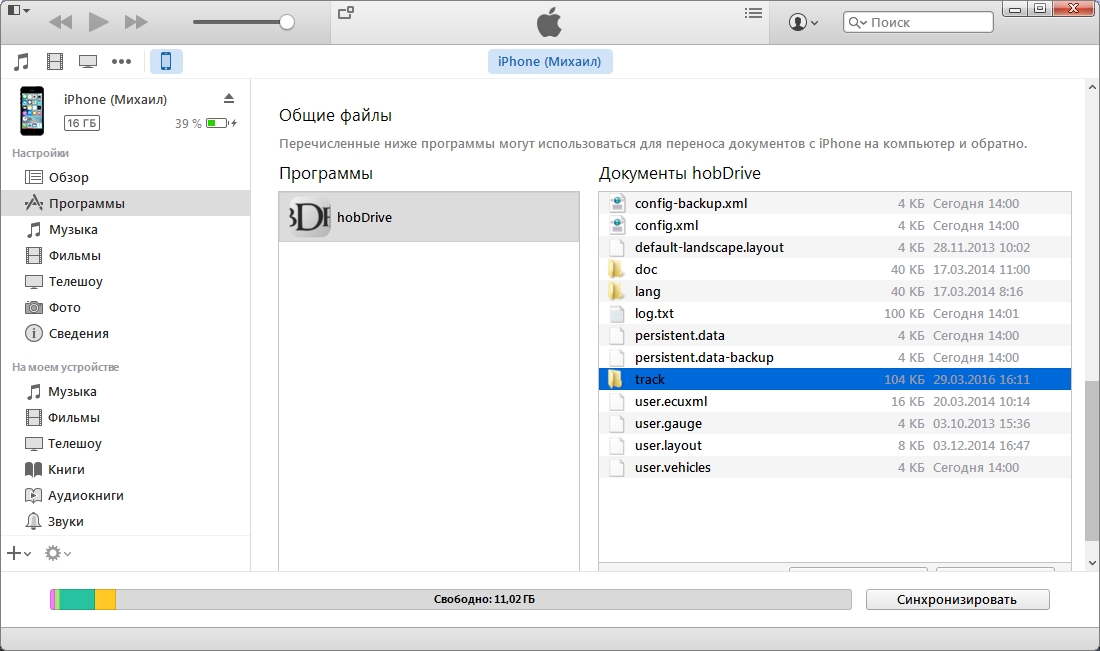This screenshot has height=651, width=1100.
Task: Select user.vehicles file
Action: [x=835, y=467]
